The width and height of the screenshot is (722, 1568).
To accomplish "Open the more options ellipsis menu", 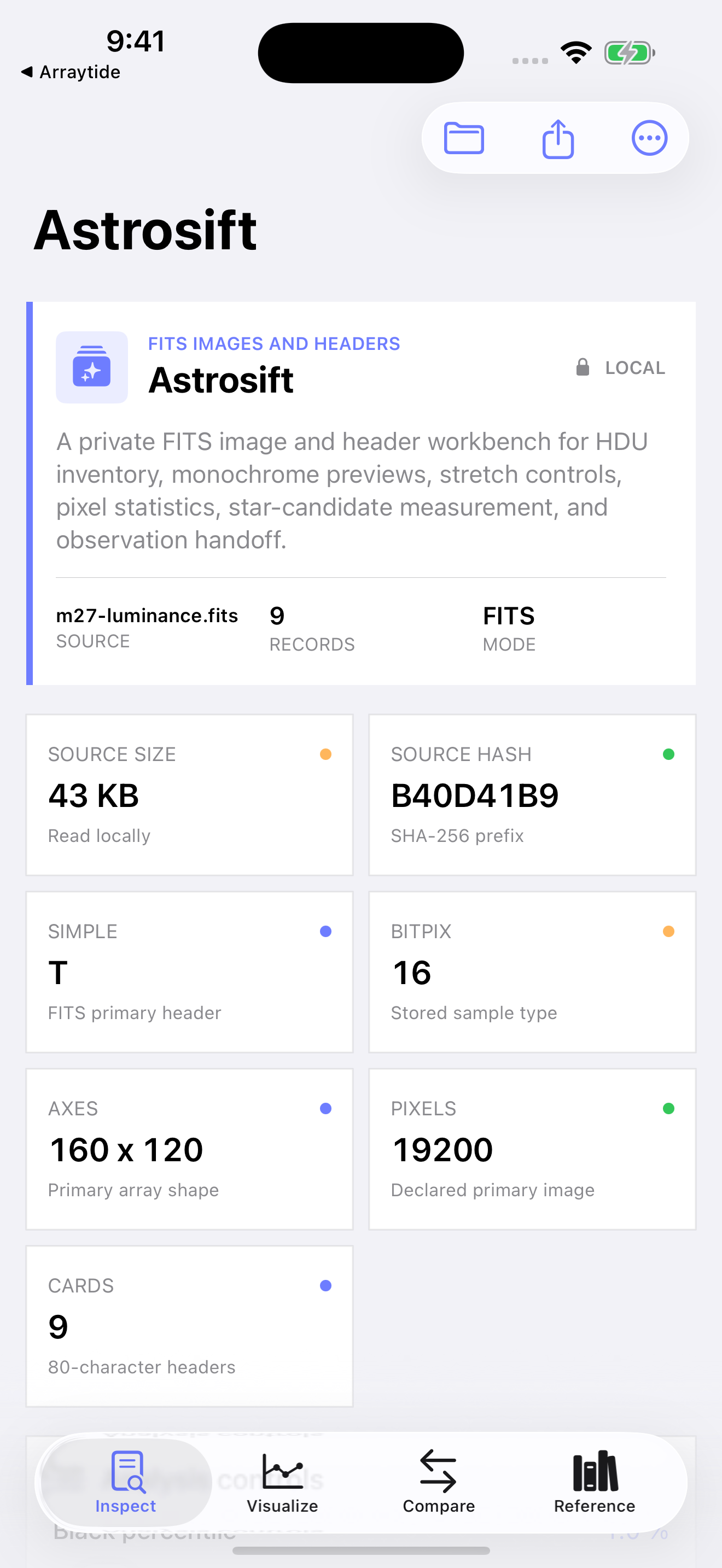I will pyautogui.click(x=650, y=138).
